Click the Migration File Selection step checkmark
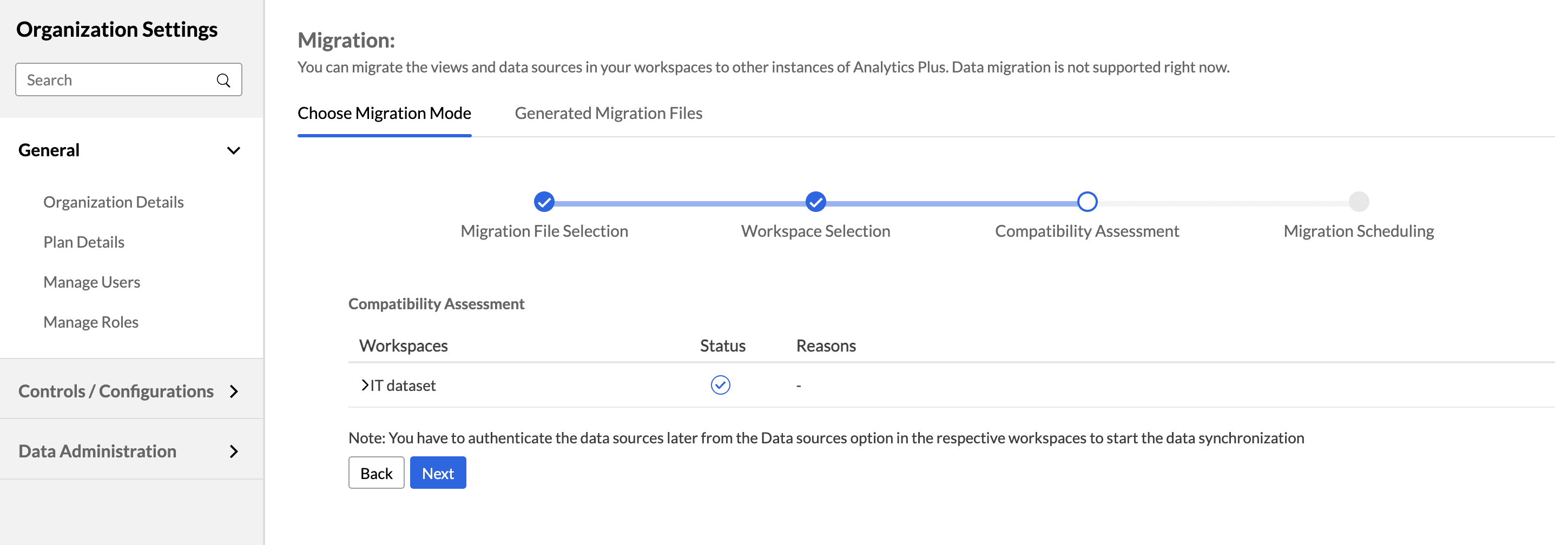1568x545 pixels. point(544,201)
